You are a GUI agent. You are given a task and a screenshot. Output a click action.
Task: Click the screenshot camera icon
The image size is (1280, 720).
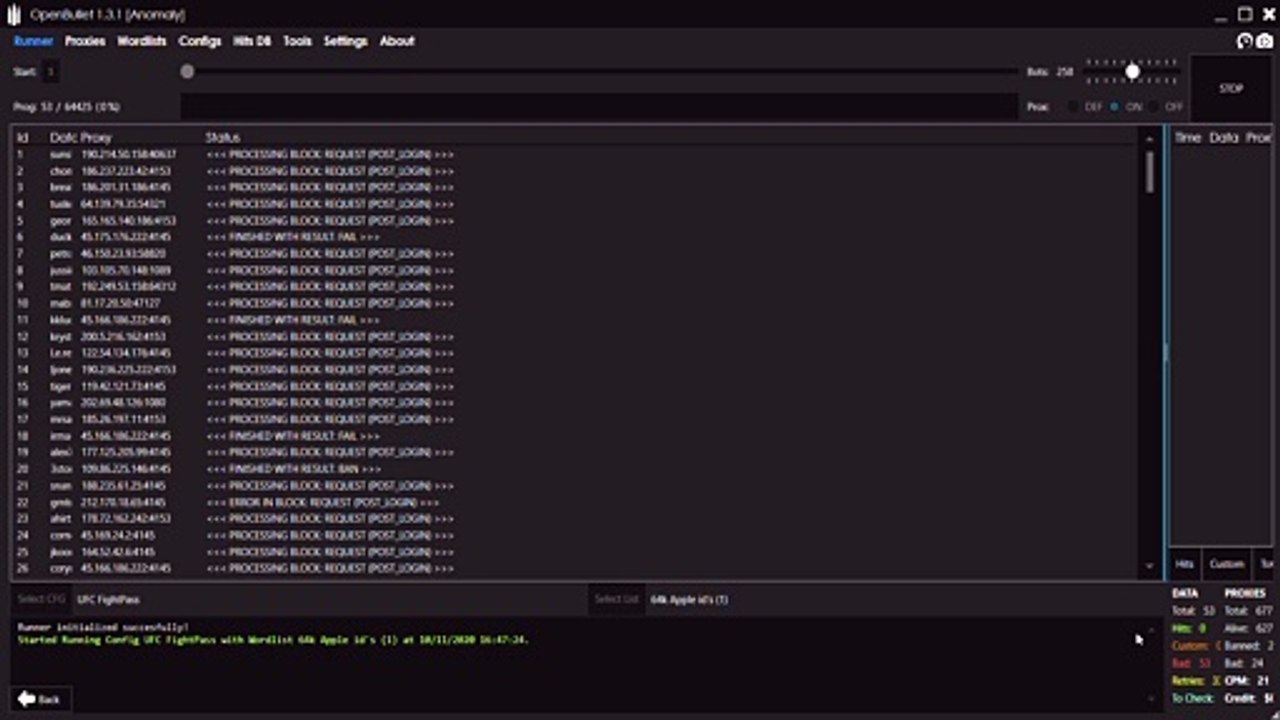pos(1265,41)
